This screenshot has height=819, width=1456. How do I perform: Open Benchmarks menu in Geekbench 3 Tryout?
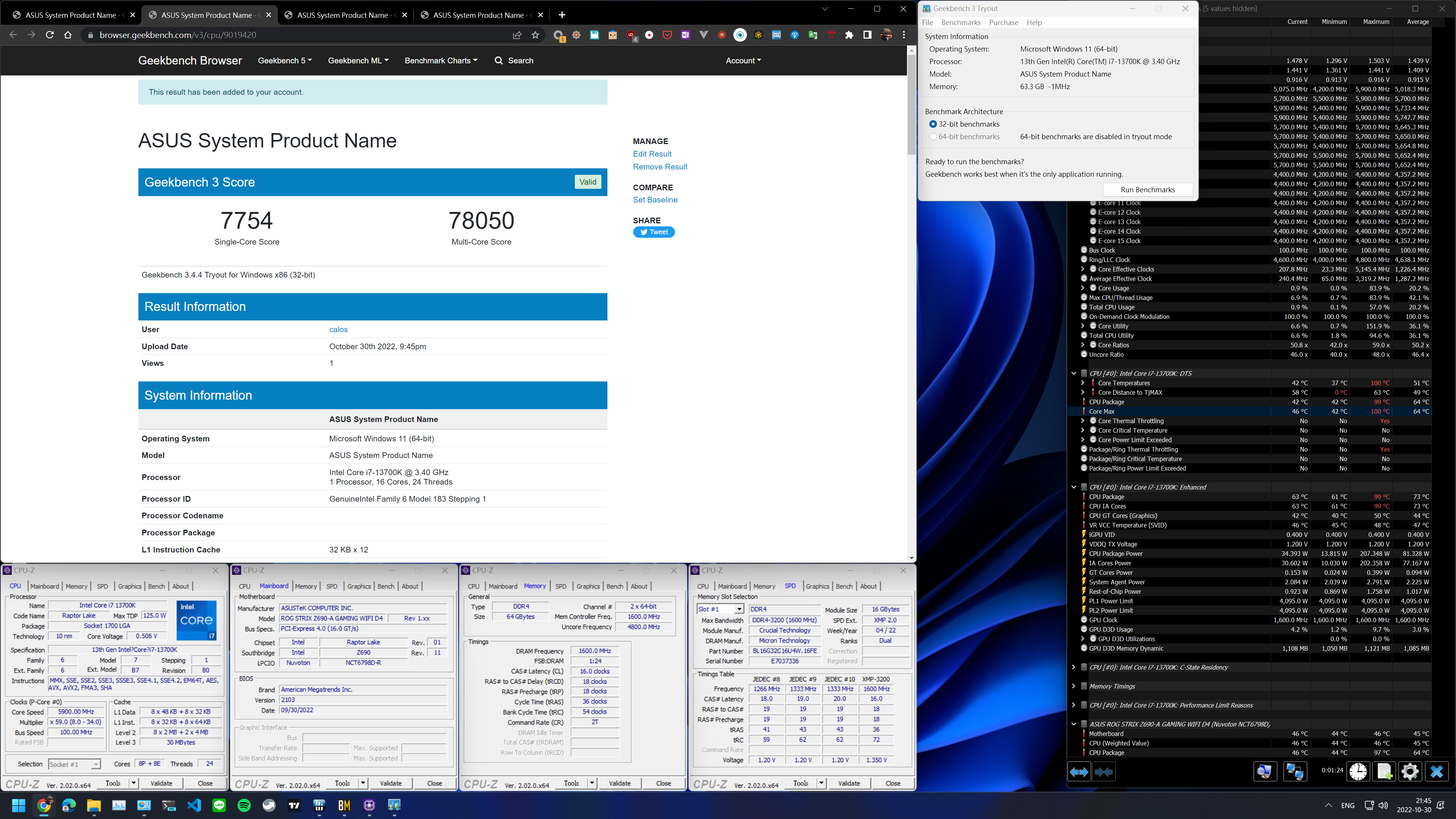(x=961, y=23)
